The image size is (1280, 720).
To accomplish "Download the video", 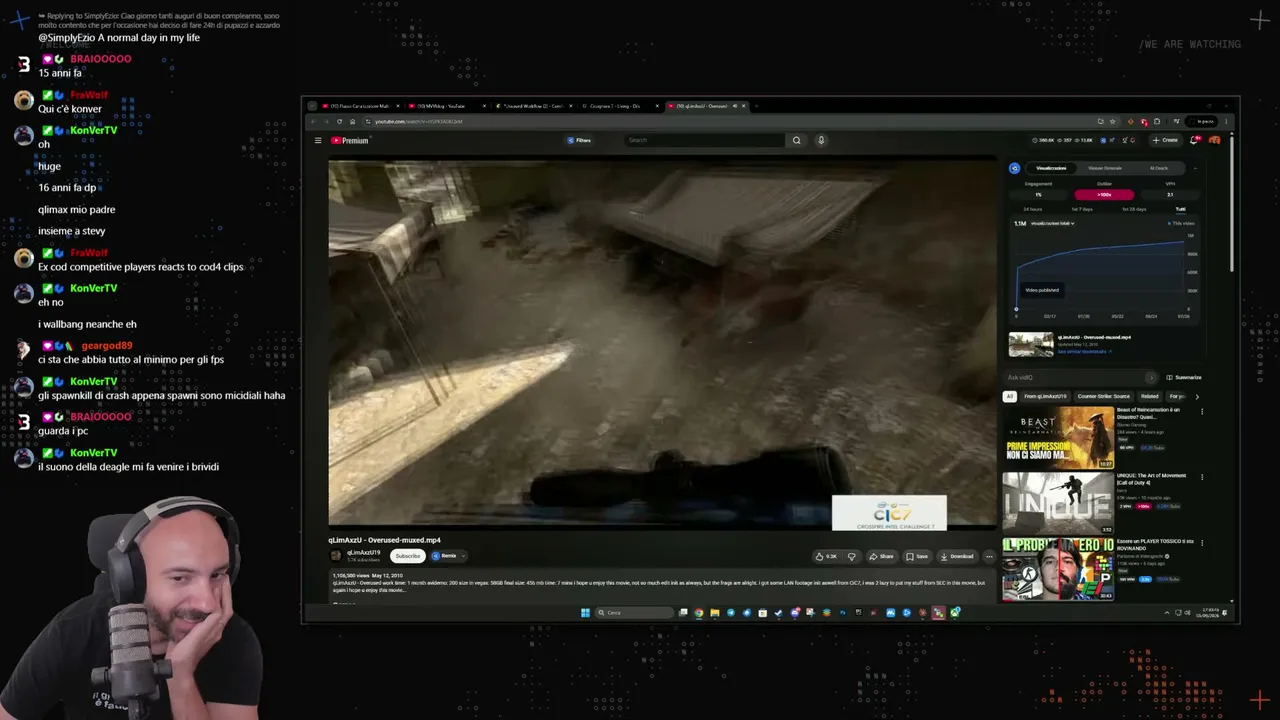I will pyautogui.click(x=957, y=556).
